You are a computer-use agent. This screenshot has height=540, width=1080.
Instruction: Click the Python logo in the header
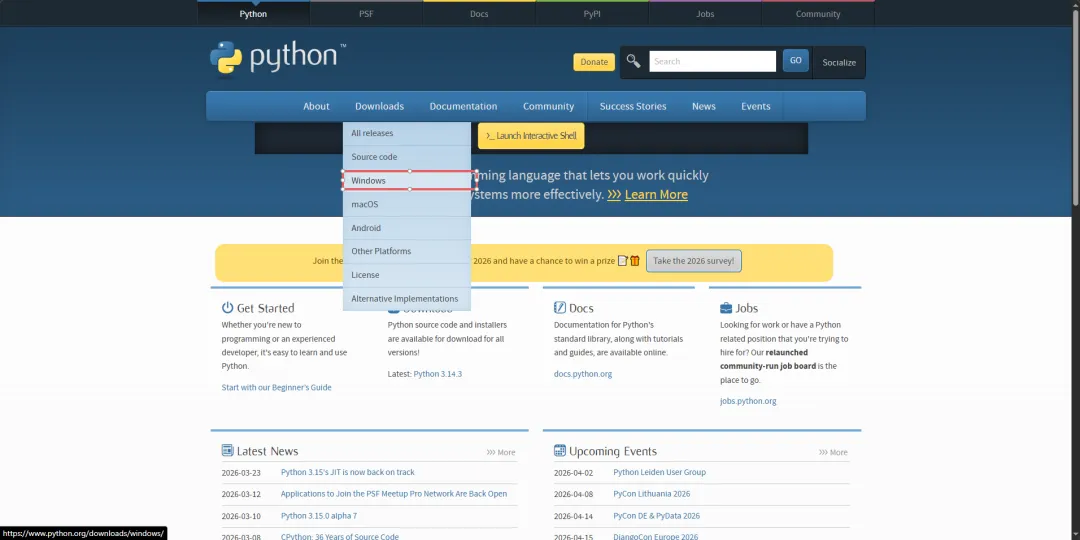278,58
